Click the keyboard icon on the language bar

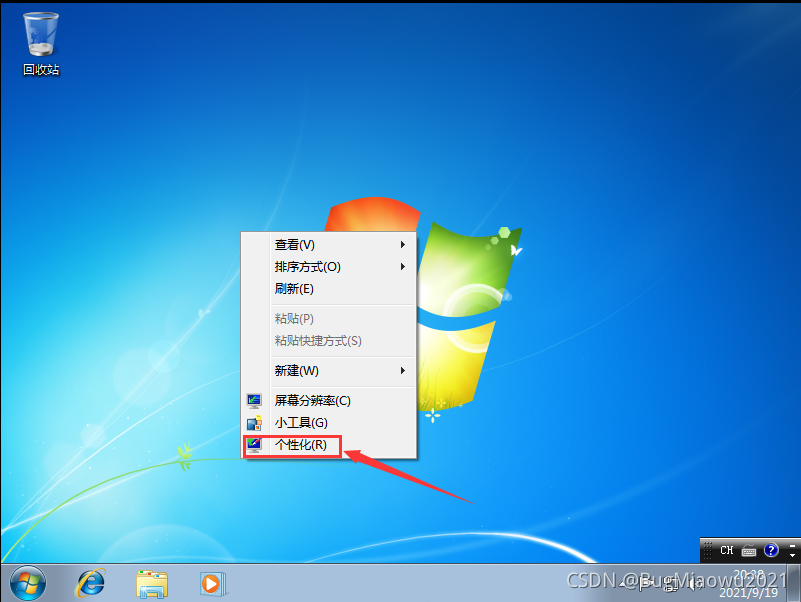(749, 550)
